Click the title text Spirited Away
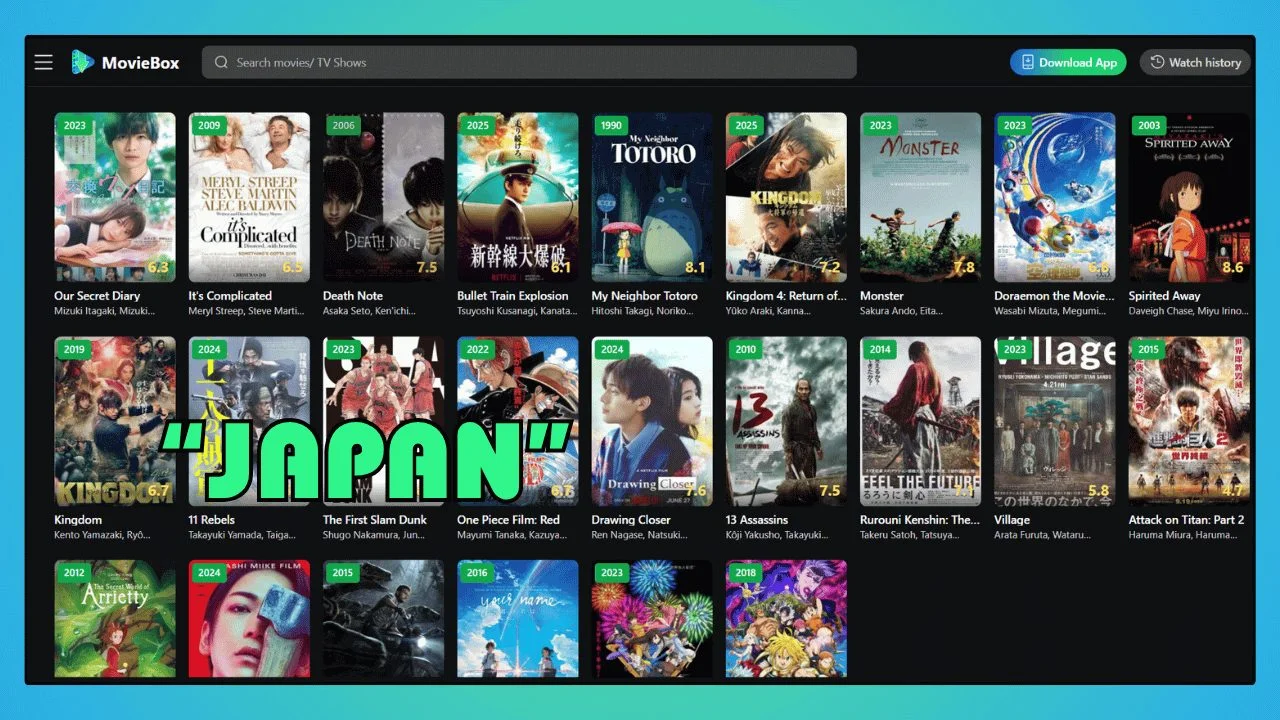Viewport: 1280px width, 720px height. pyautogui.click(x=1165, y=296)
